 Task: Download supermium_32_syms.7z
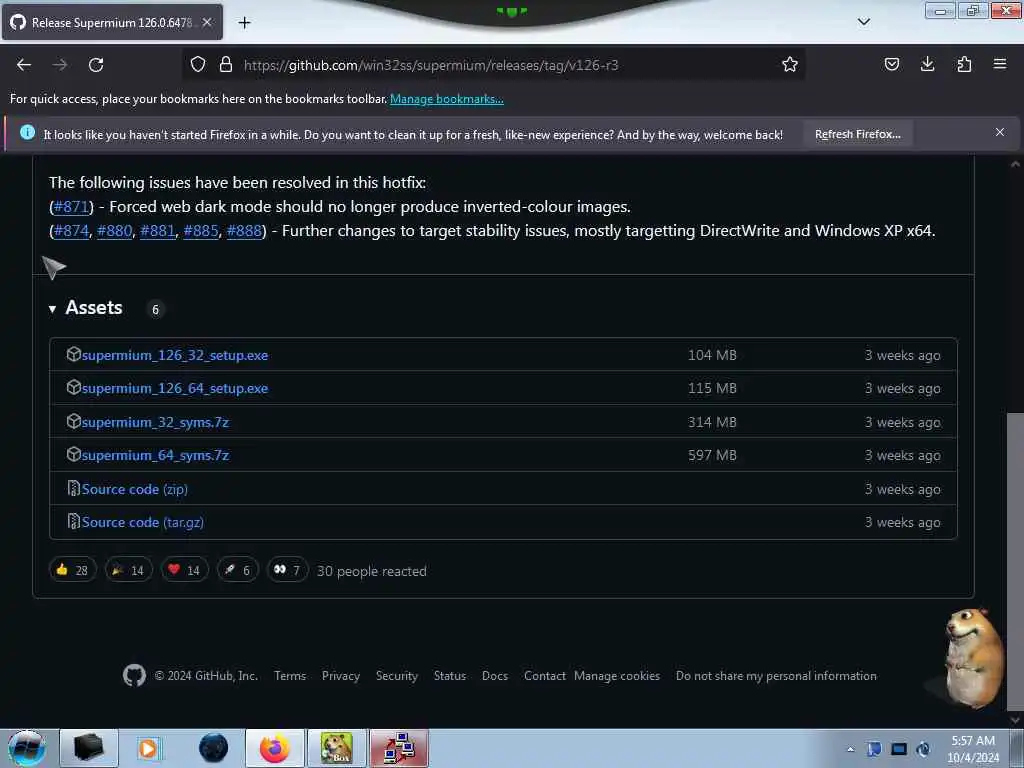click(155, 423)
